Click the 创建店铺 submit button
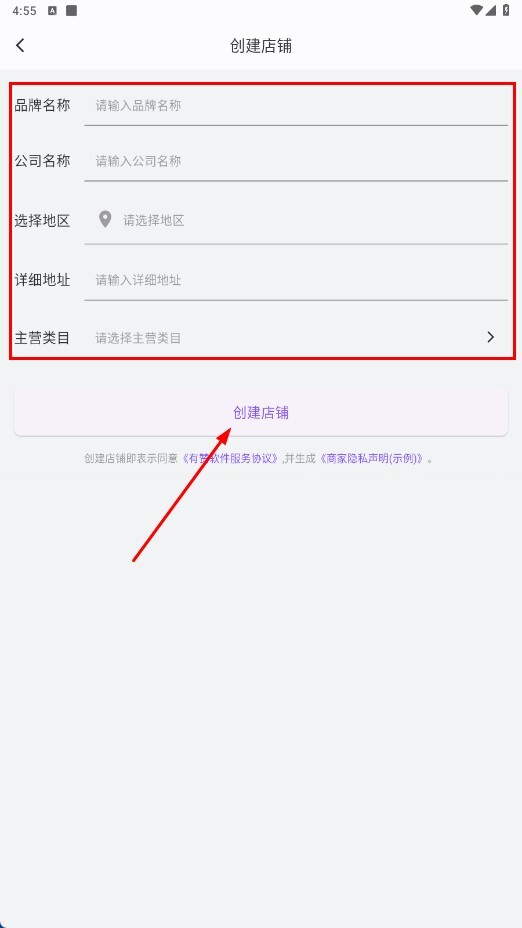 point(261,413)
